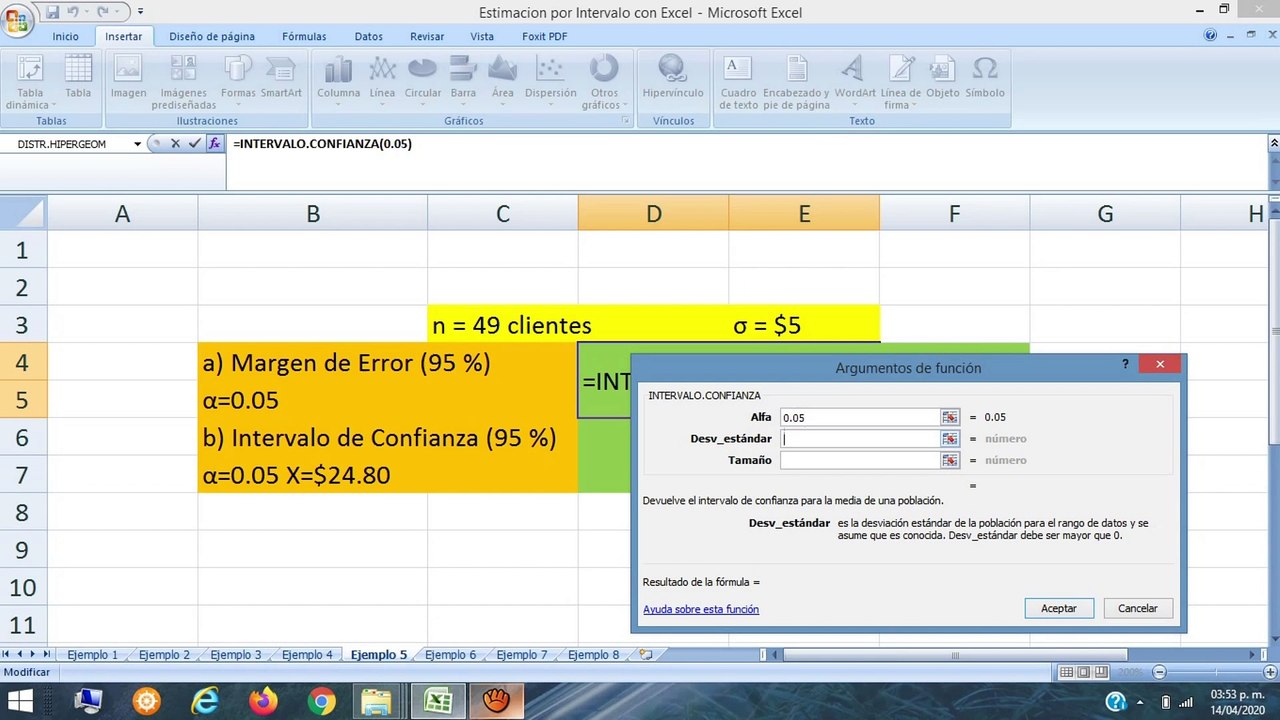Open Ayuda sobre esta función link
This screenshot has width=1280, height=720.
701,609
